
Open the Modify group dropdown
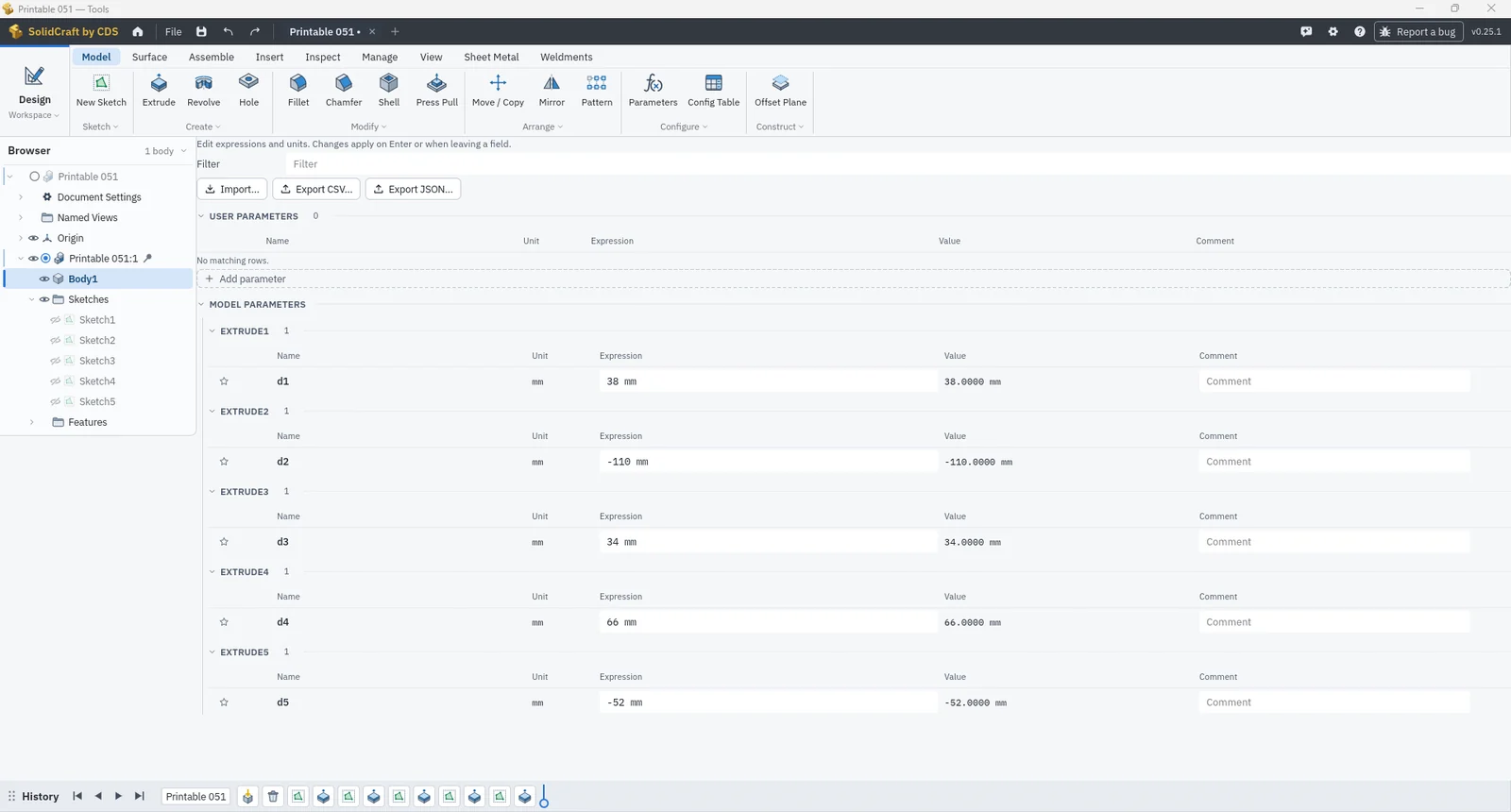point(368,127)
